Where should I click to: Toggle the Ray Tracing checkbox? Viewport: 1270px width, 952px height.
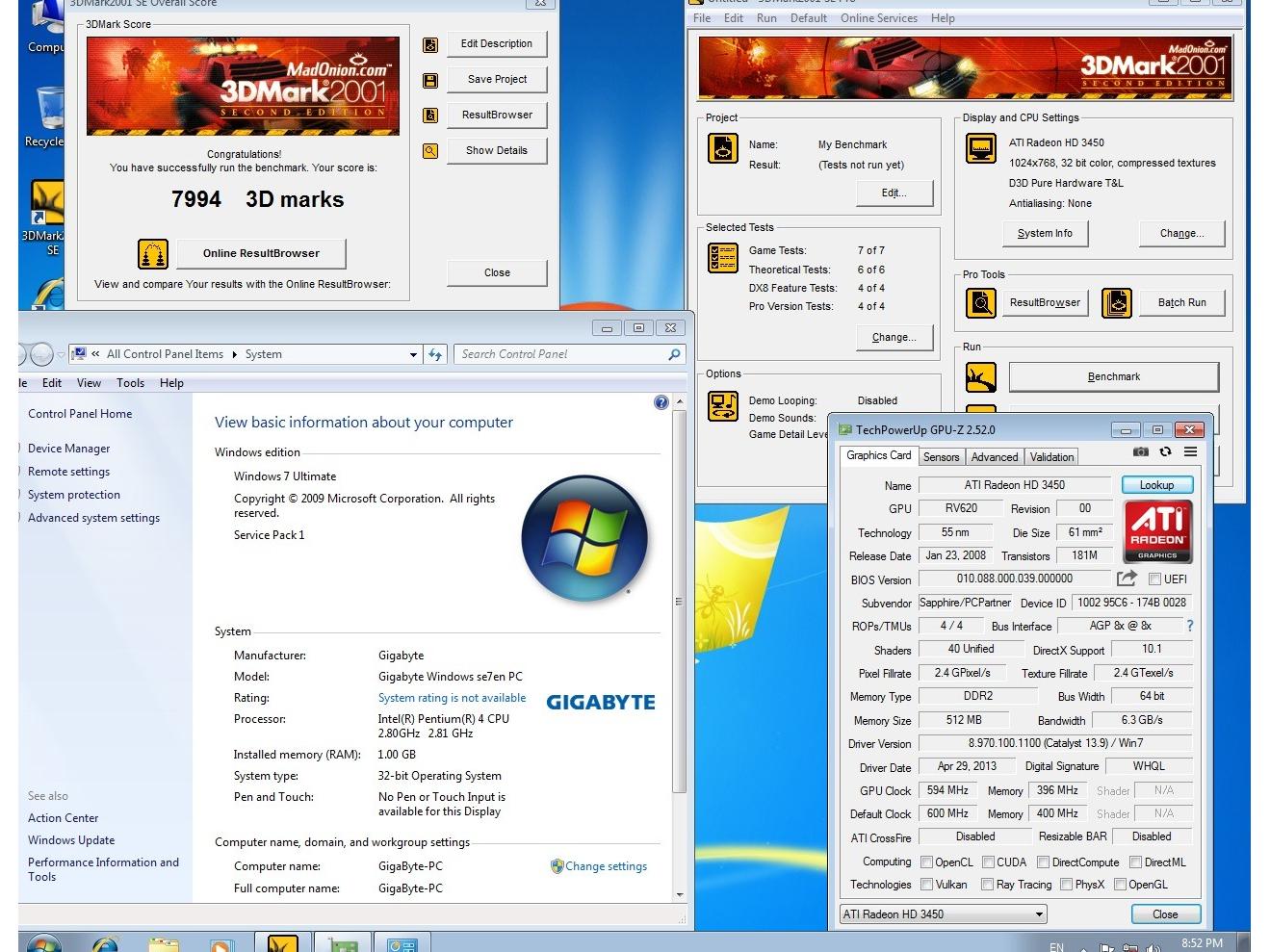[987, 885]
